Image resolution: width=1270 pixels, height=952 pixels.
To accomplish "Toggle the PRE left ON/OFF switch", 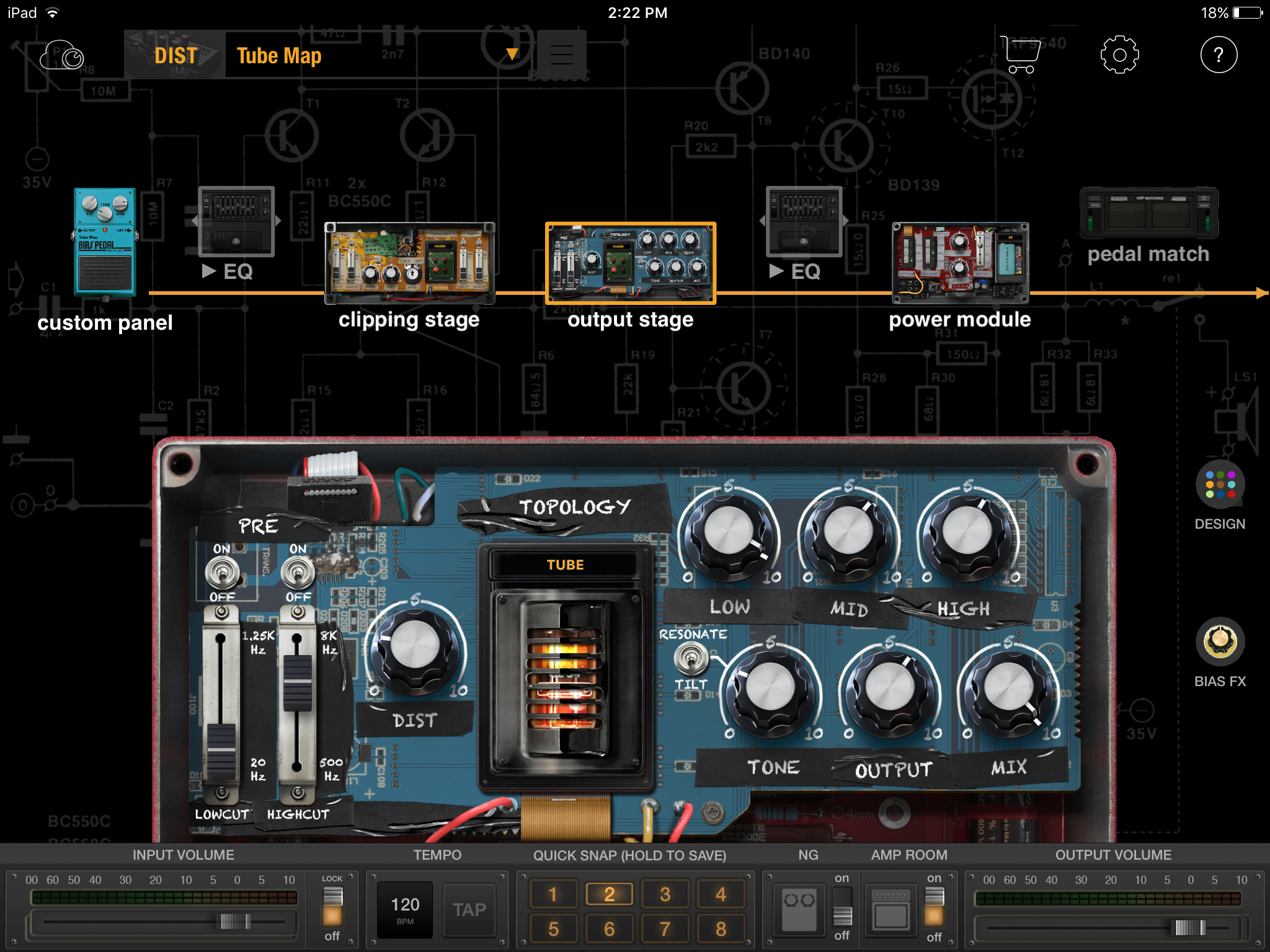I will pos(223,573).
